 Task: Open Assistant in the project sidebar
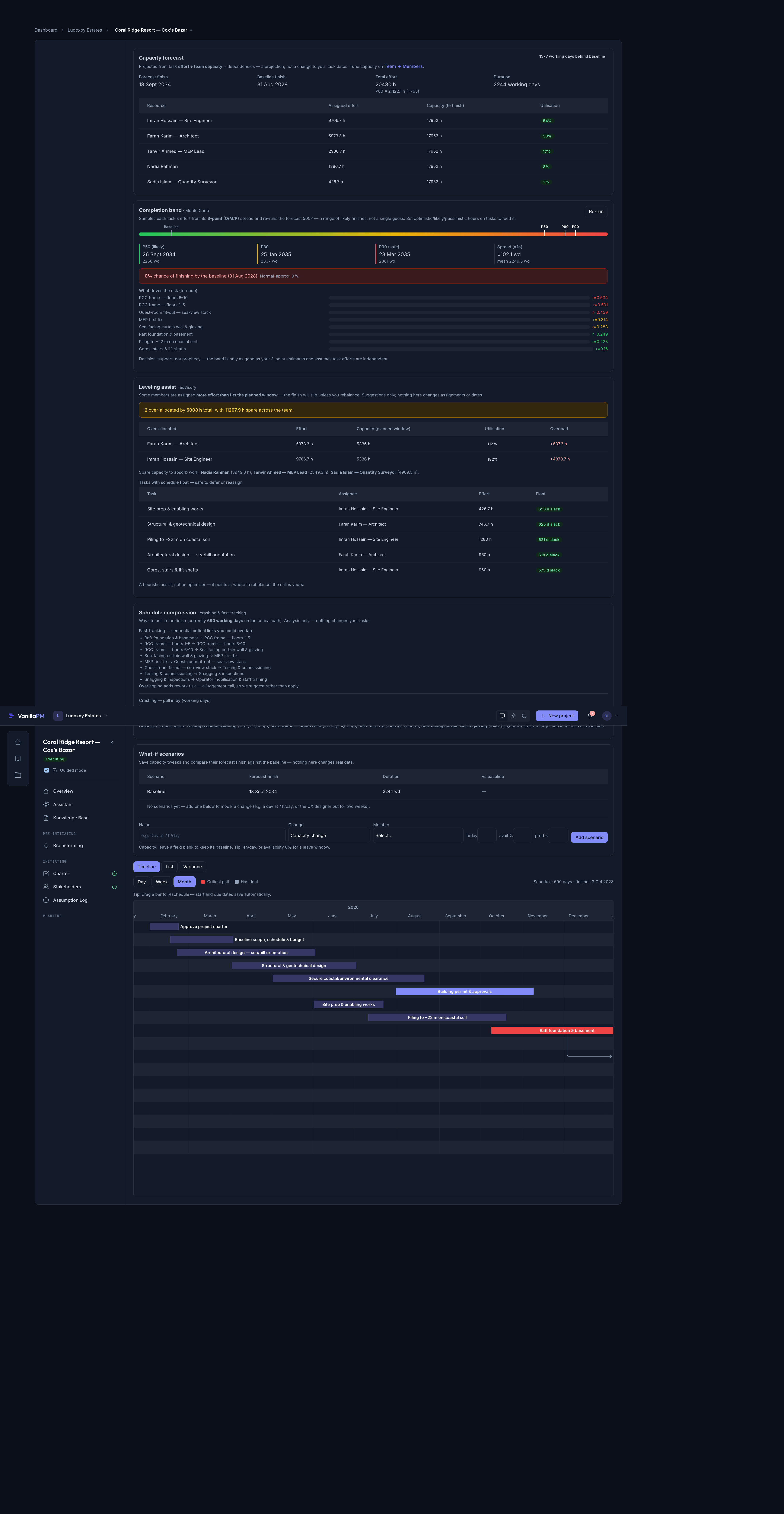(x=80, y=805)
